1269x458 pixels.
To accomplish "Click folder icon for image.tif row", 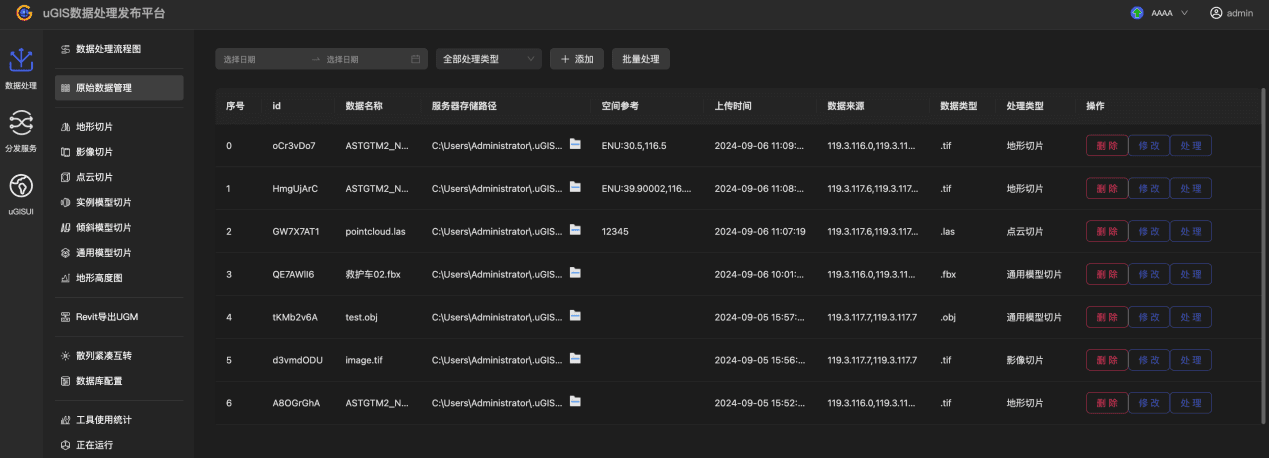I will coord(575,358).
